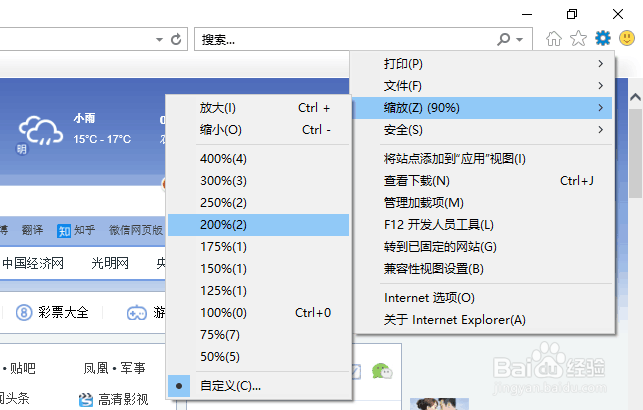
Task: Set zoom to 150%(1)
Action: pos(259,269)
